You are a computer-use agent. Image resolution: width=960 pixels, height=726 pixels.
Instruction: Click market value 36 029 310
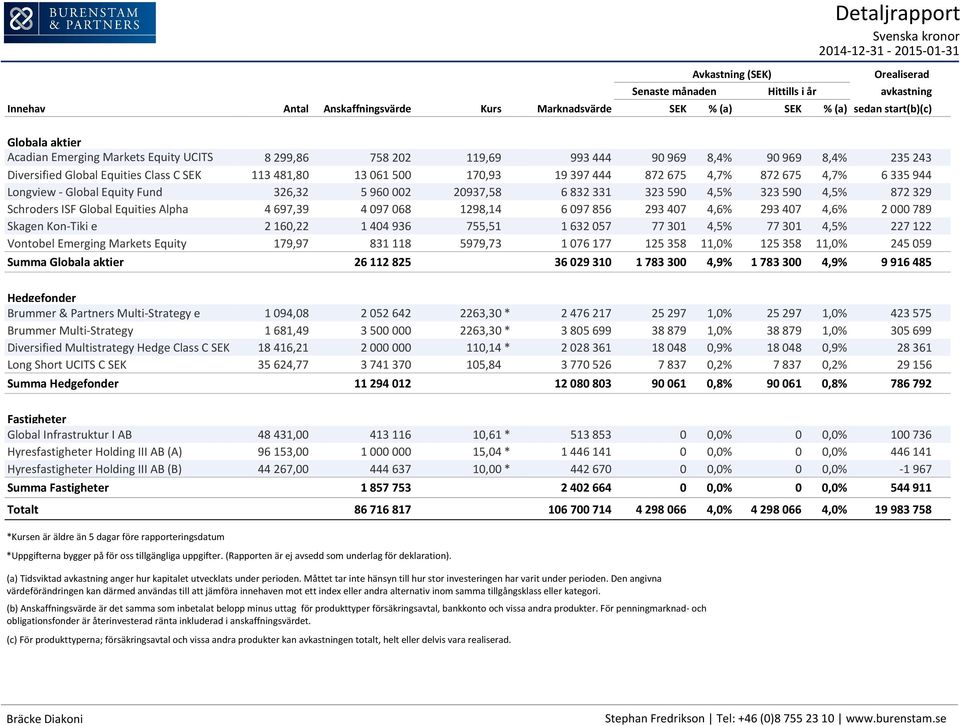tap(582, 262)
